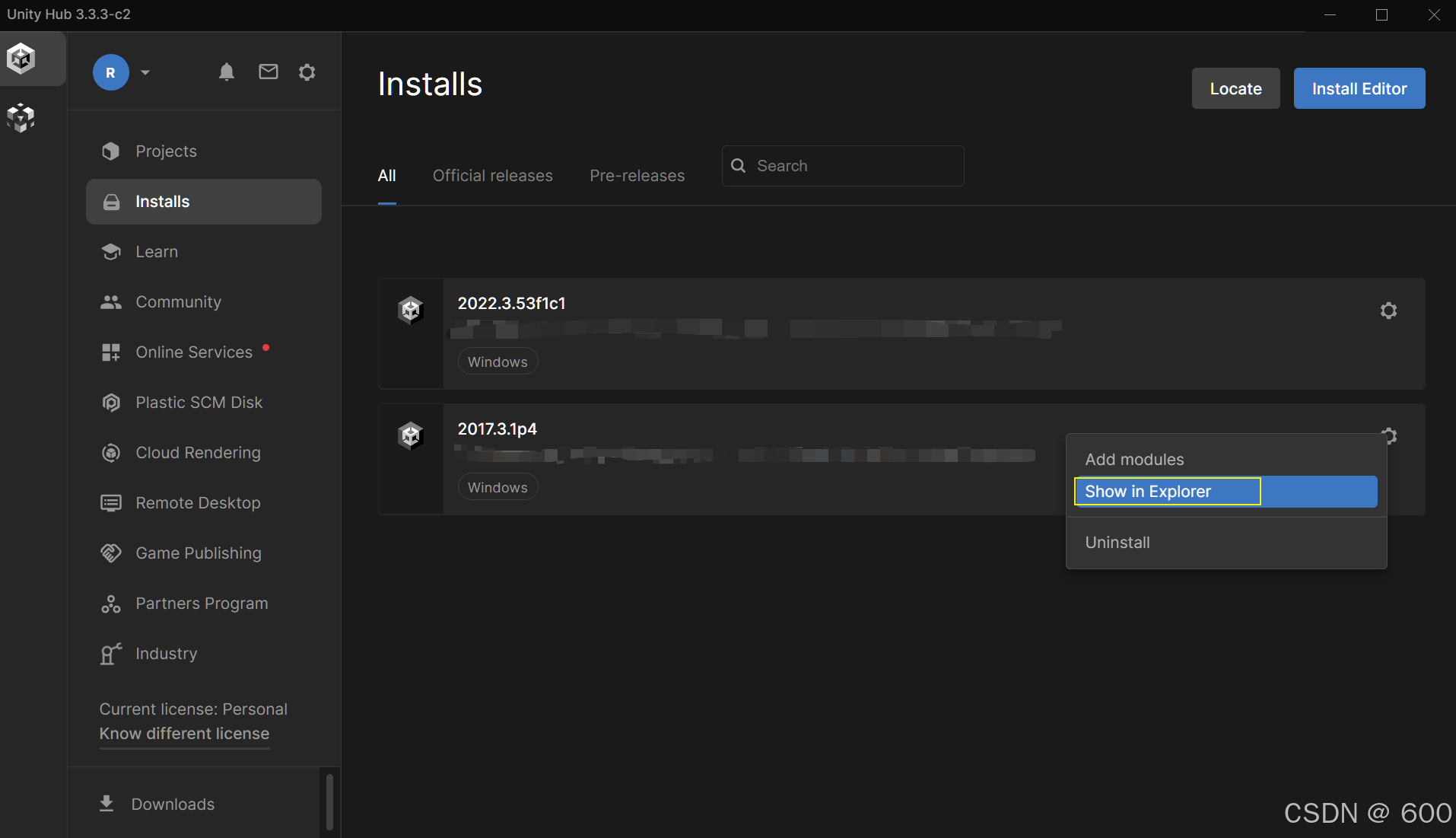This screenshot has width=1456, height=838.
Task: Switch to Pre-releases tab
Action: coord(637,176)
